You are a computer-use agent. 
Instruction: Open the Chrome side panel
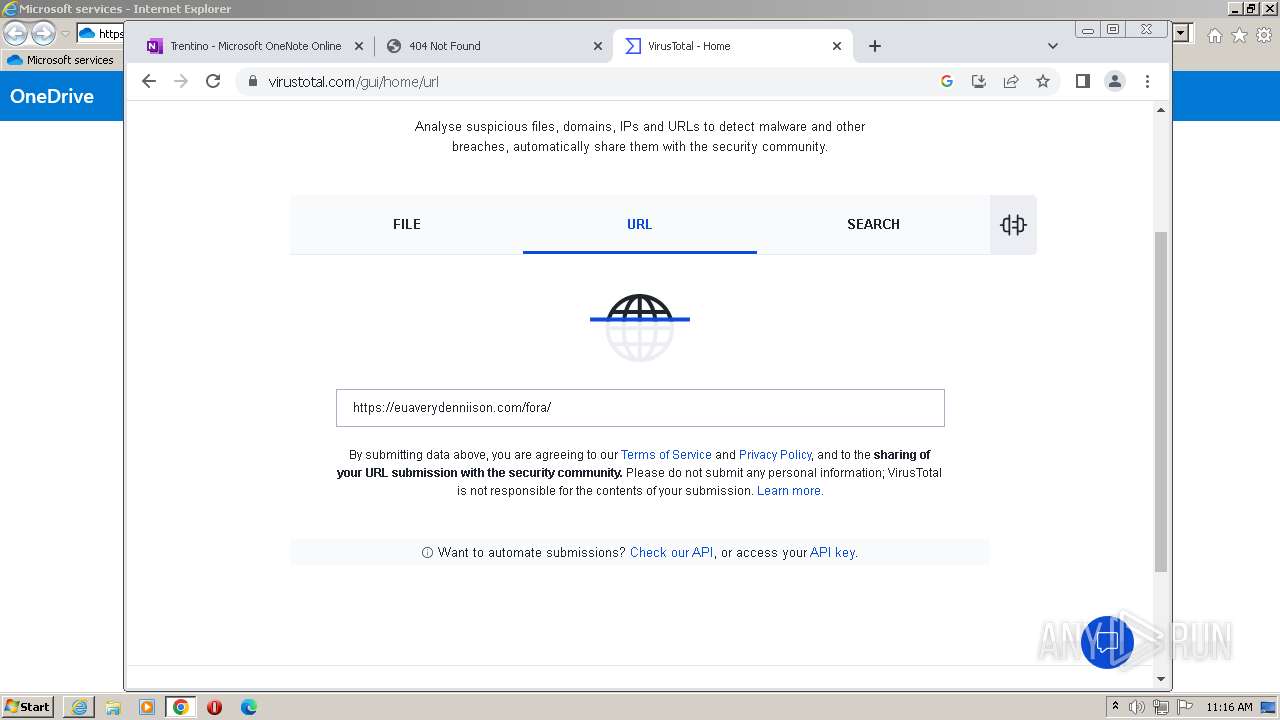coord(1083,81)
